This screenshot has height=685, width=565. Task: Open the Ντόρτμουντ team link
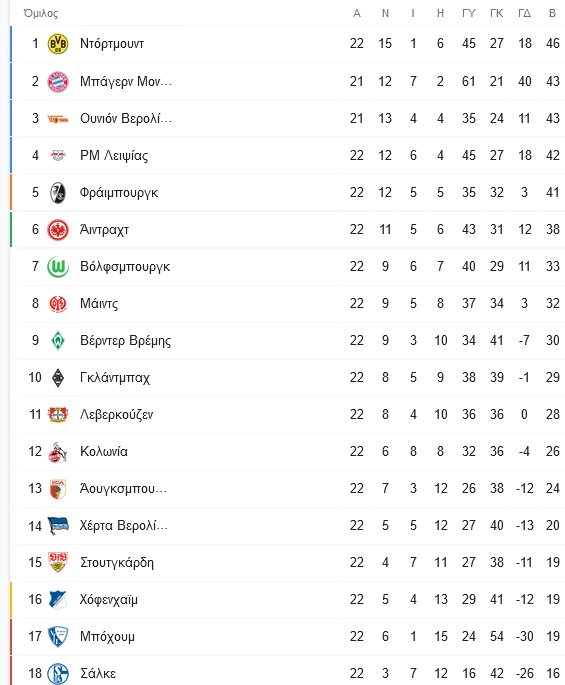tap(112, 44)
